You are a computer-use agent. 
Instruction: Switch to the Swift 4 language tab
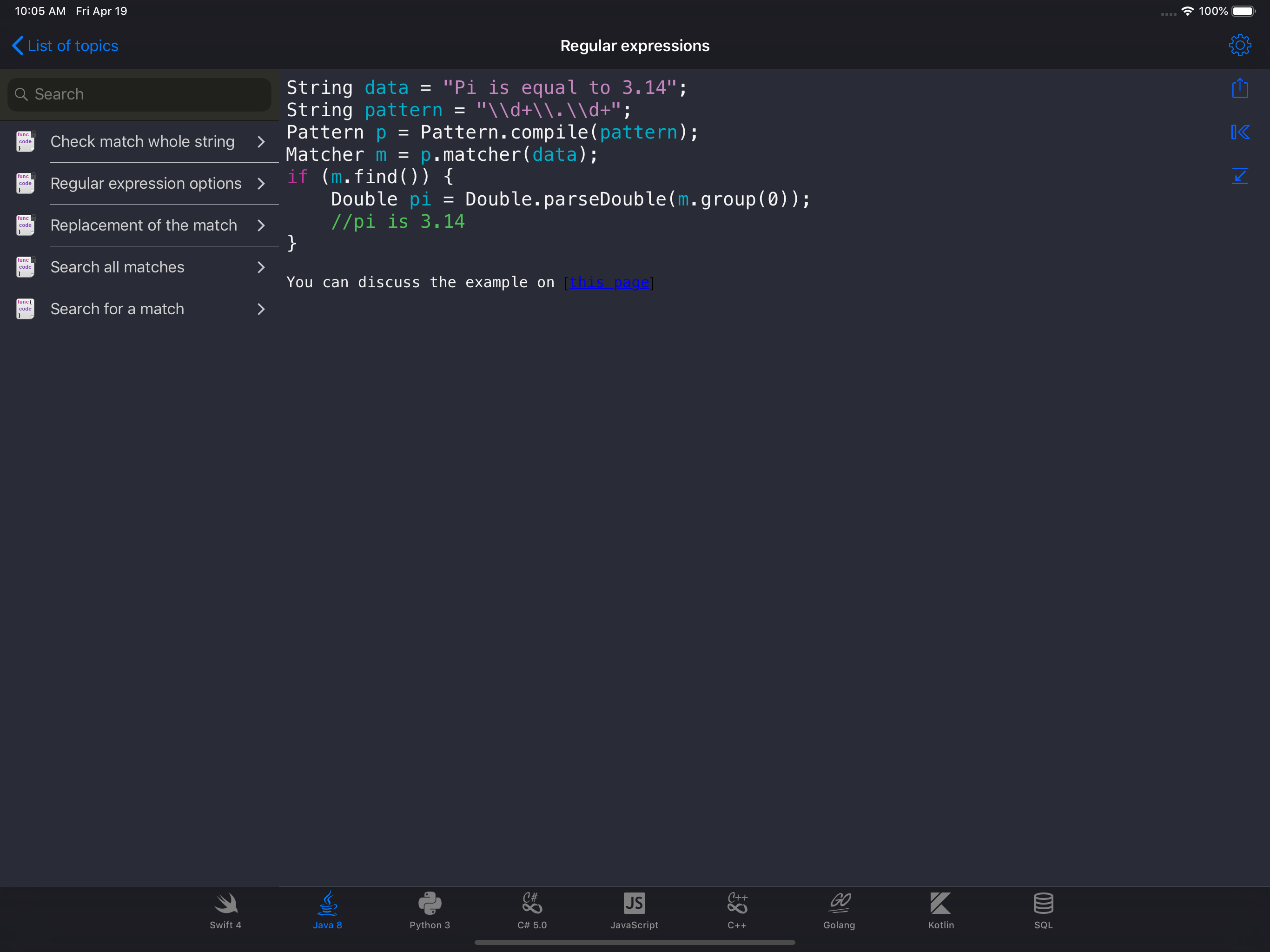(x=225, y=910)
